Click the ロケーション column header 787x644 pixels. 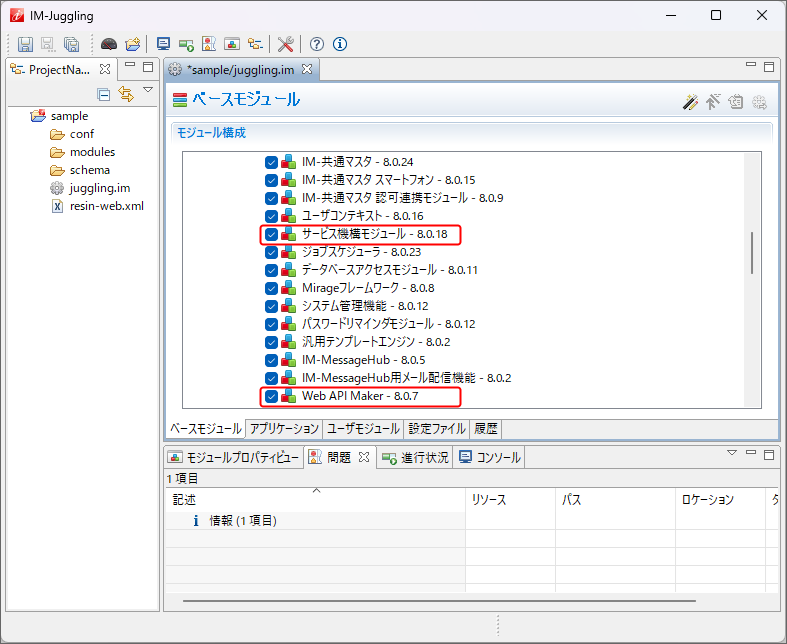tap(720, 499)
